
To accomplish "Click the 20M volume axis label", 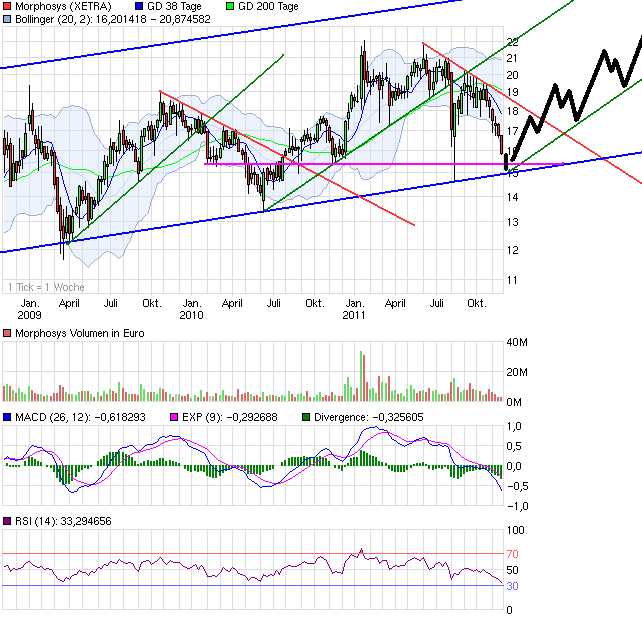I will (517, 372).
